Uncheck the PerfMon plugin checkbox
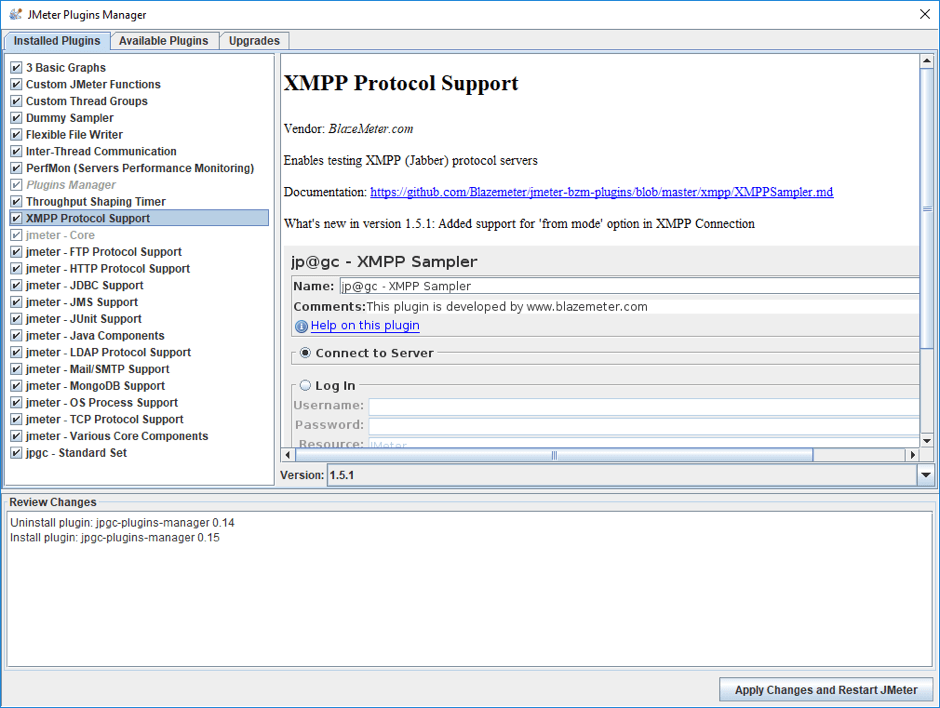Screen dimensions: 940x708 tap(16, 168)
